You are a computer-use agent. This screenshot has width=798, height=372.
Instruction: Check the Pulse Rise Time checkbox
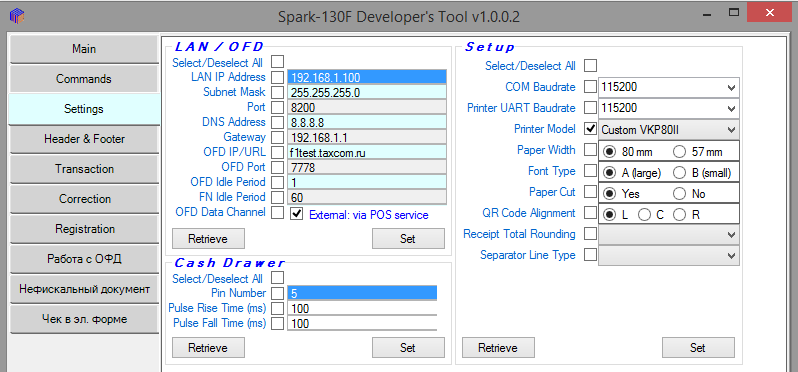[x=277, y=308]
